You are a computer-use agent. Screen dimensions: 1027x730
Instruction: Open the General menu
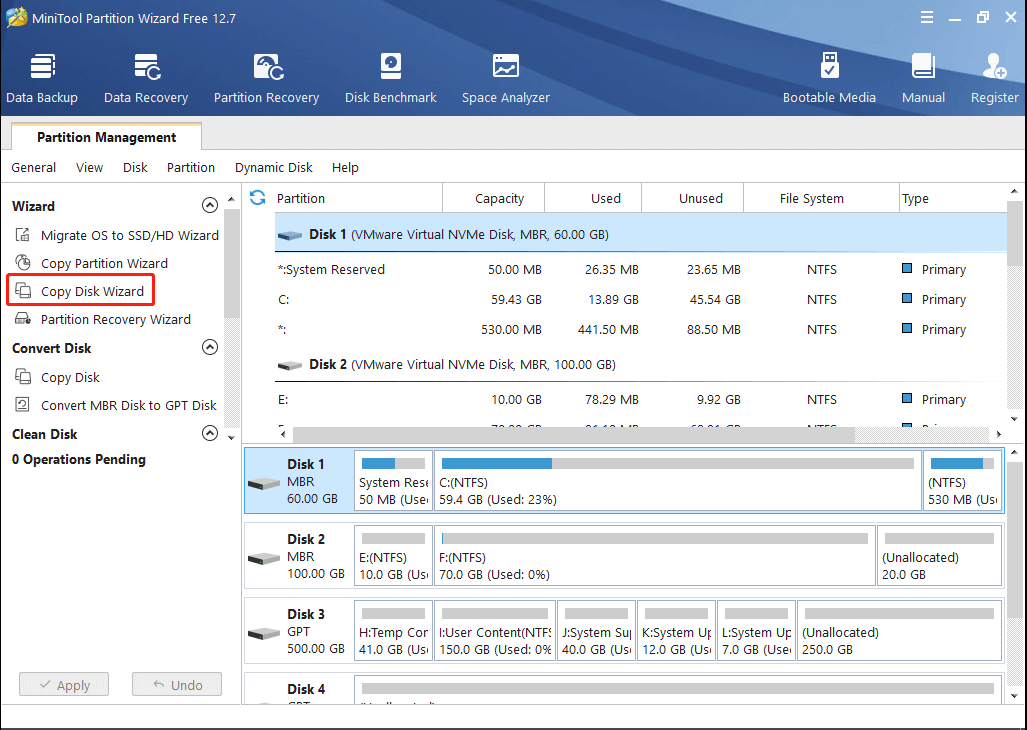pyautogui.click(x=33, y=168)
